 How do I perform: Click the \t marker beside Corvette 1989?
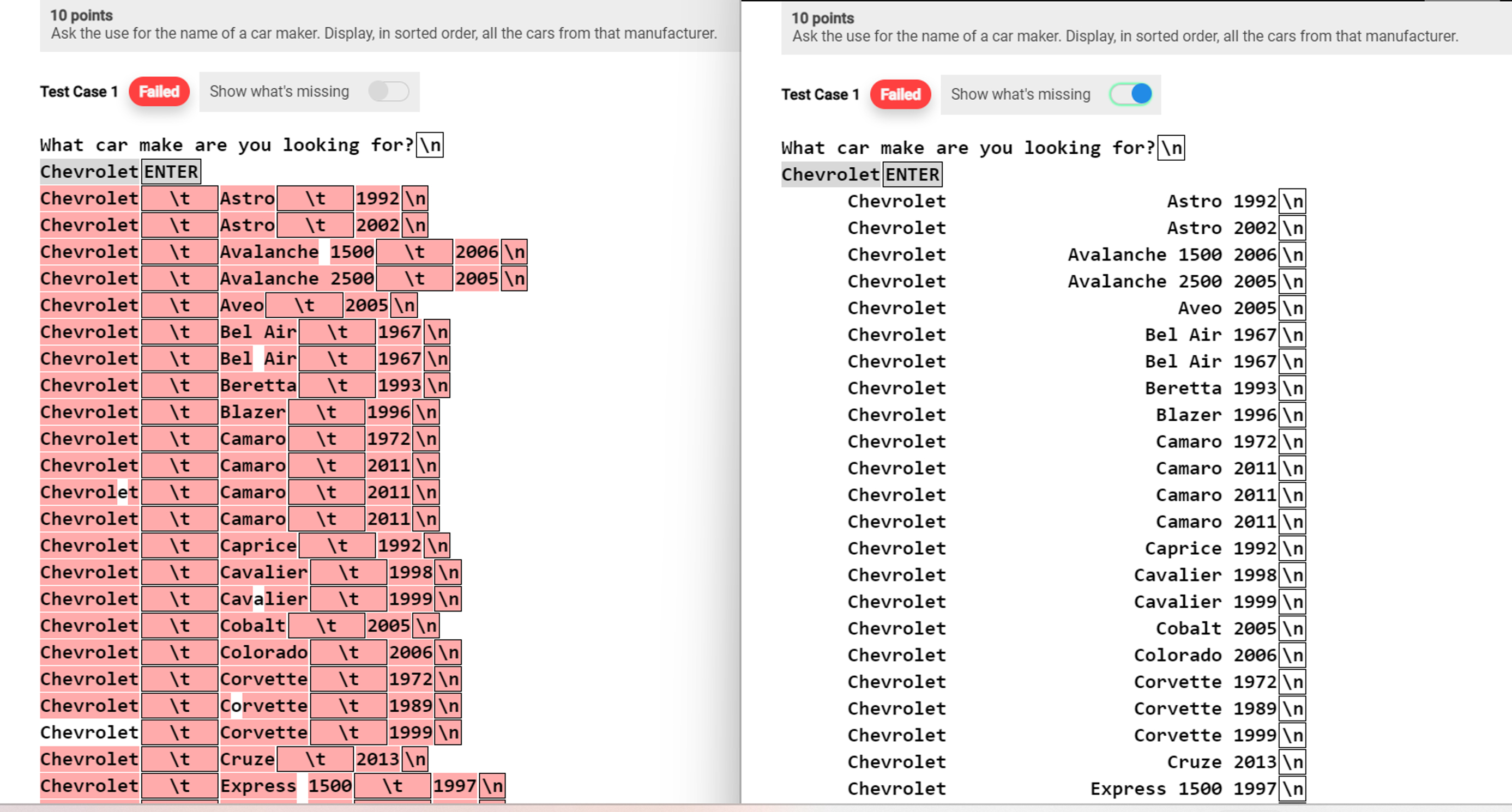[x=350, y=705]
